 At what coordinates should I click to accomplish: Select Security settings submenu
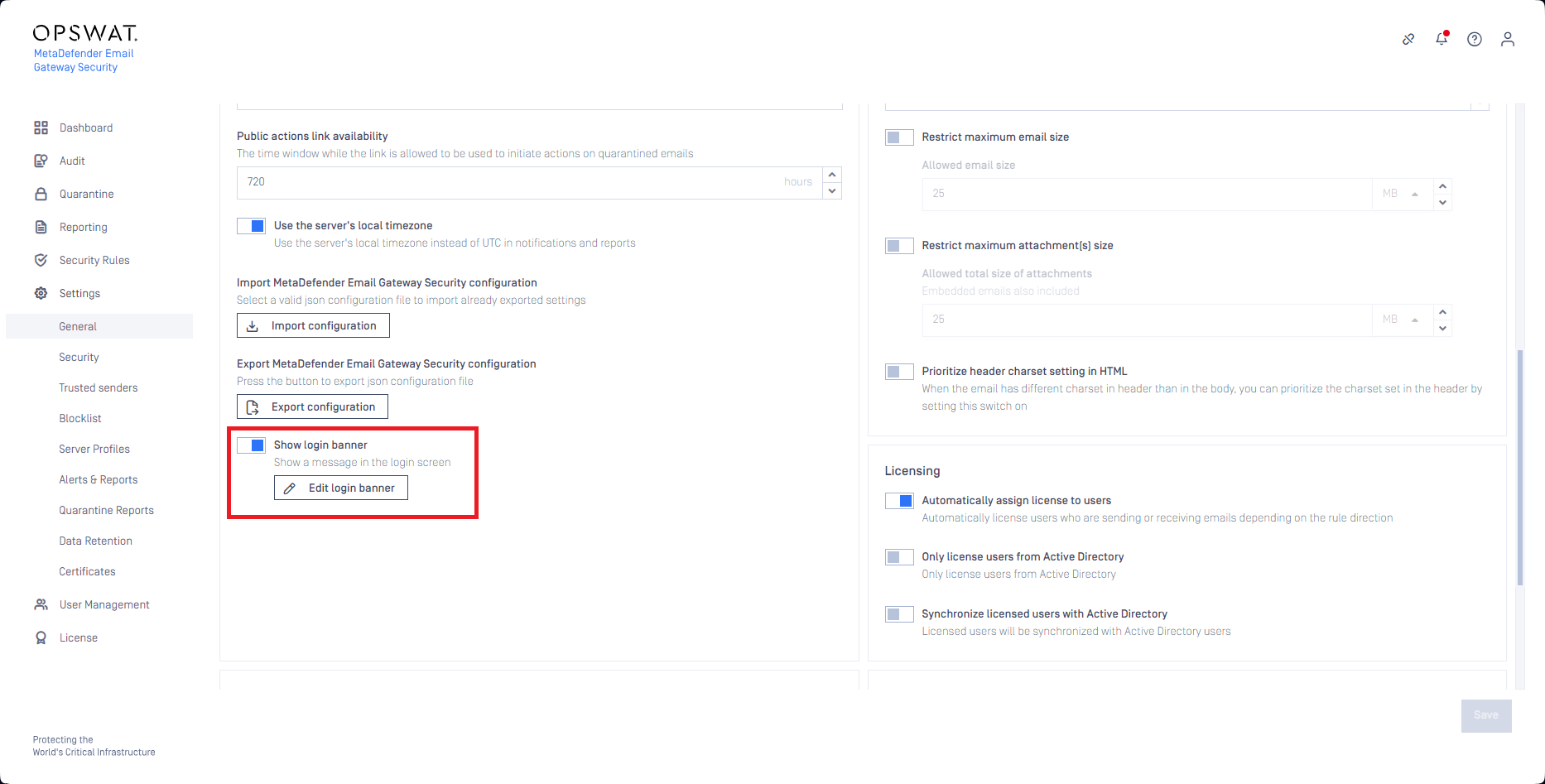79,357
